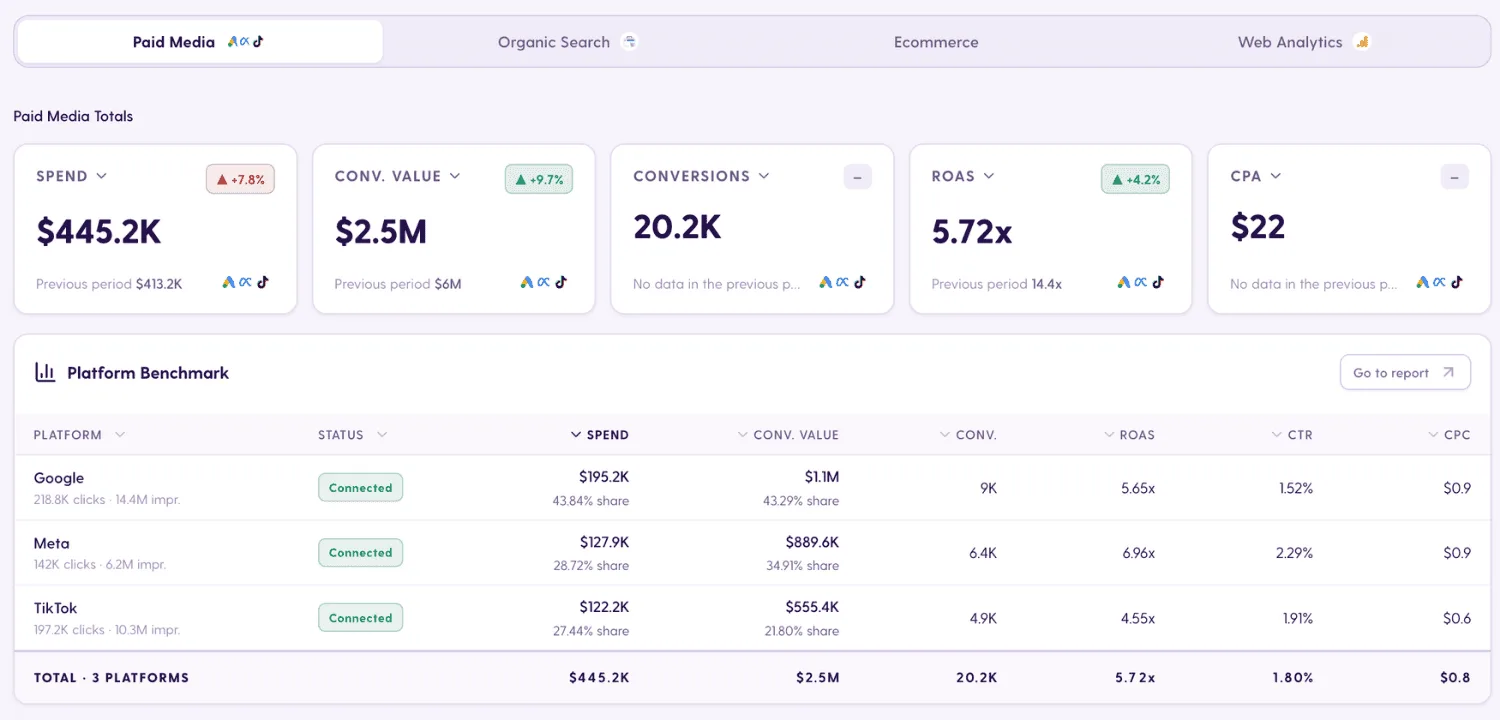Open the Organic Search tab
The height and width of the screenshot is (720, 1500).
pyautogui.click(x=568, y=42)
